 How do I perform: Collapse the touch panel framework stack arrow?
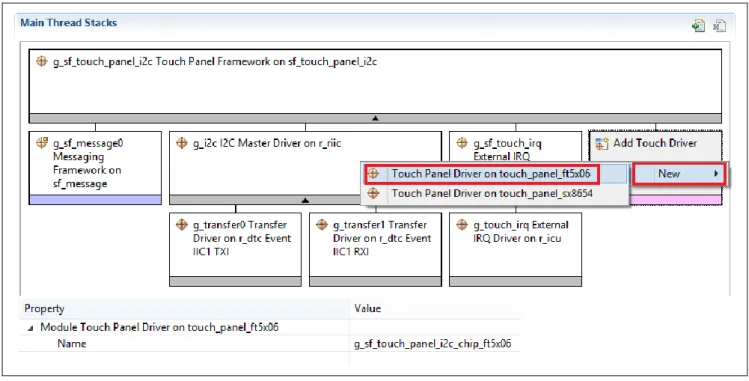coord(375,118)
